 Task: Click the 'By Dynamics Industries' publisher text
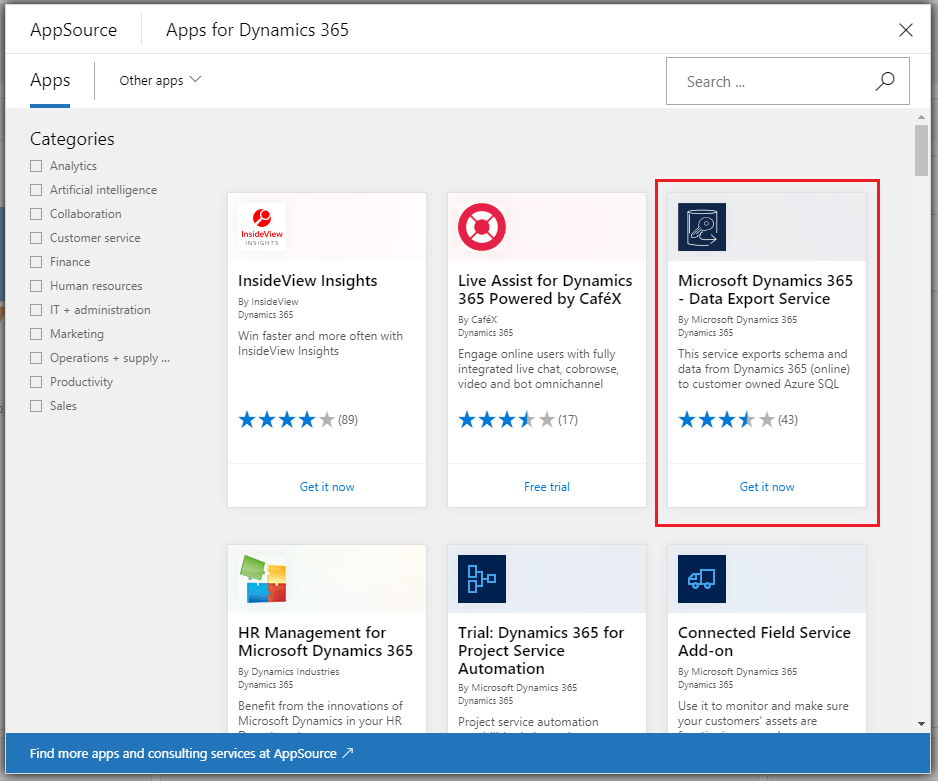pos(288,672)
